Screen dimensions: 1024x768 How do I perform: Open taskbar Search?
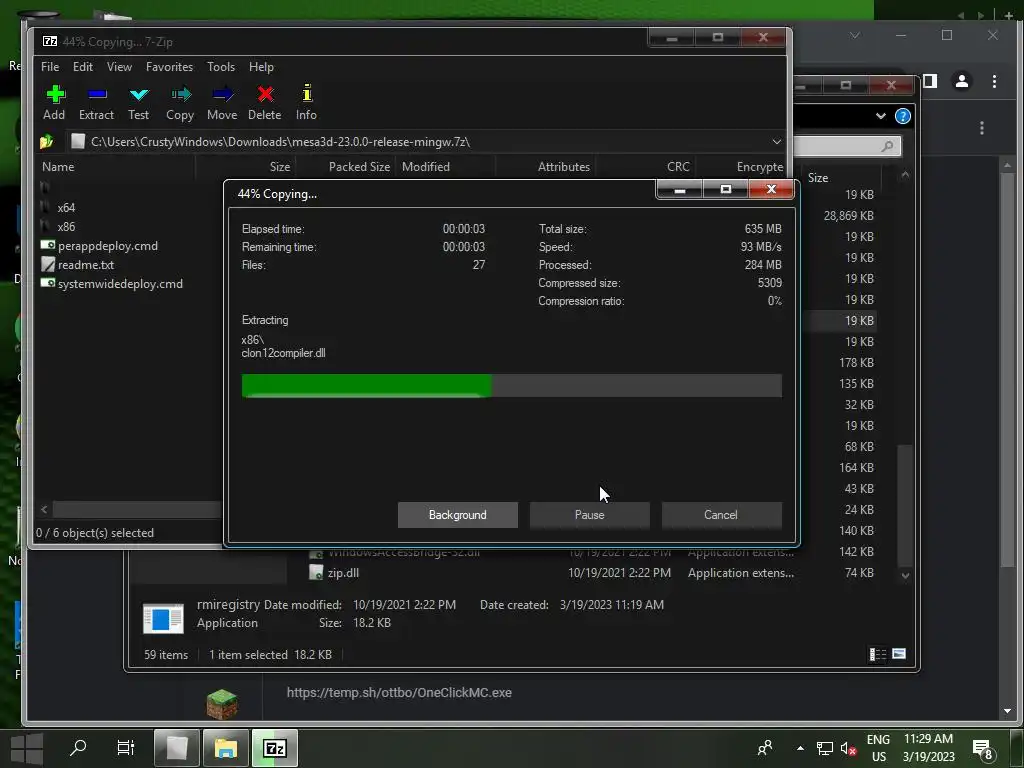point(78,747)
